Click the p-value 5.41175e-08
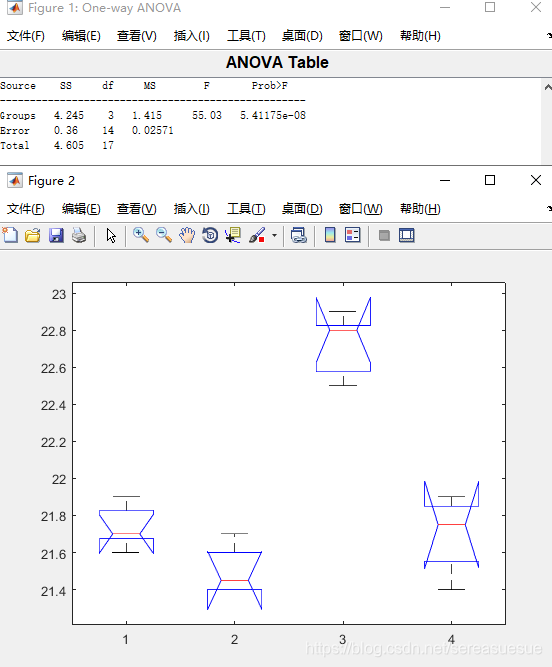552x667 pixels. click(273, 115)
